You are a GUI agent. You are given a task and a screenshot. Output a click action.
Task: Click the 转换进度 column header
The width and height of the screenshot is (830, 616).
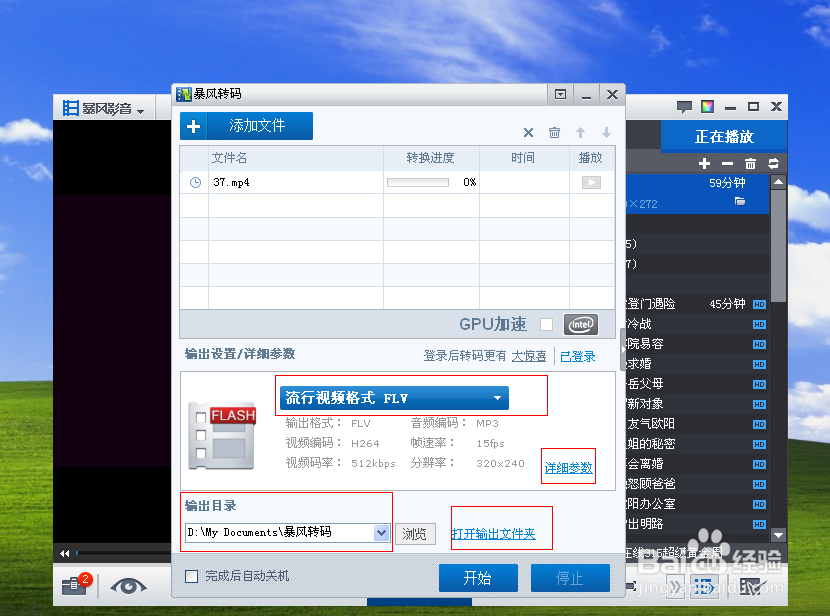coord(431,158)
